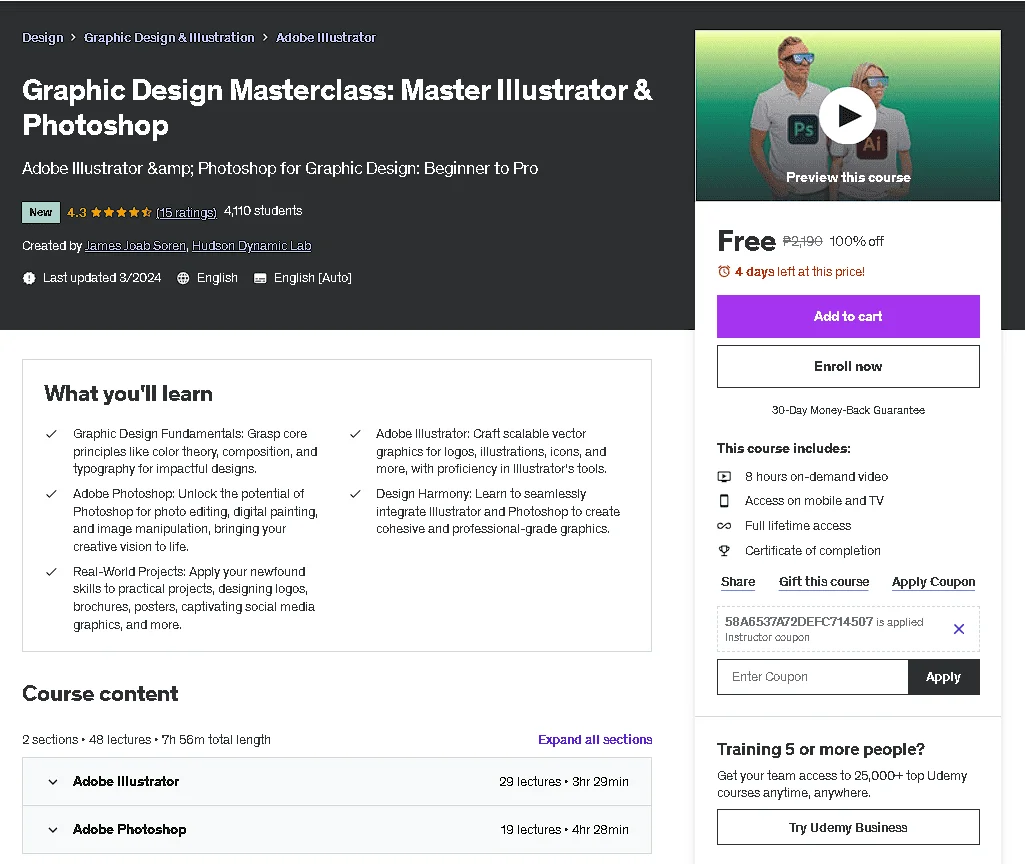Click the '19 lectures • 4hr 28min' text
This screenshot has width=1025, height=864.
(x=564, y=830)
